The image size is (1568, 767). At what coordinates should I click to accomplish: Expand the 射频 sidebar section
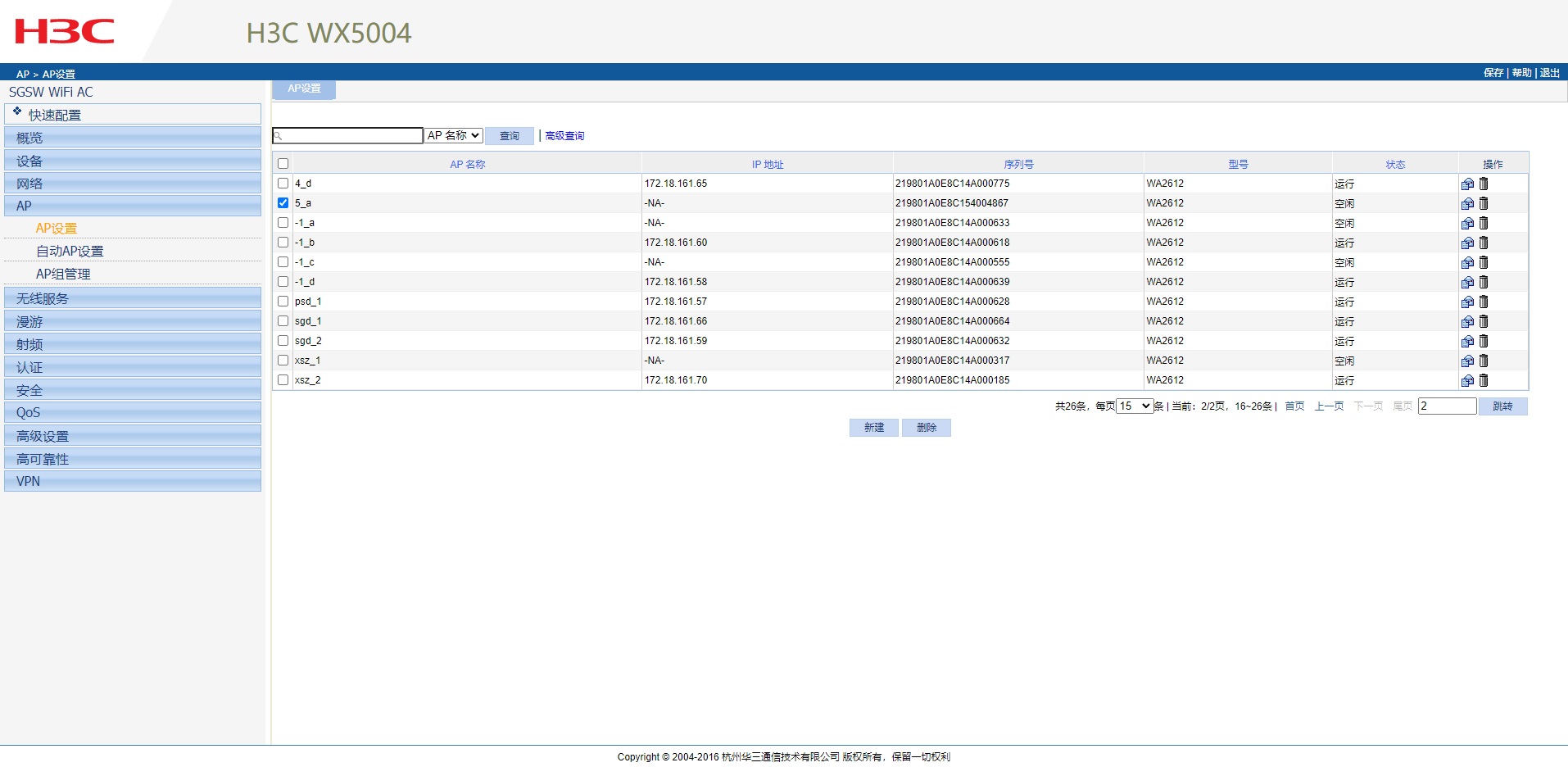[133, 344]
